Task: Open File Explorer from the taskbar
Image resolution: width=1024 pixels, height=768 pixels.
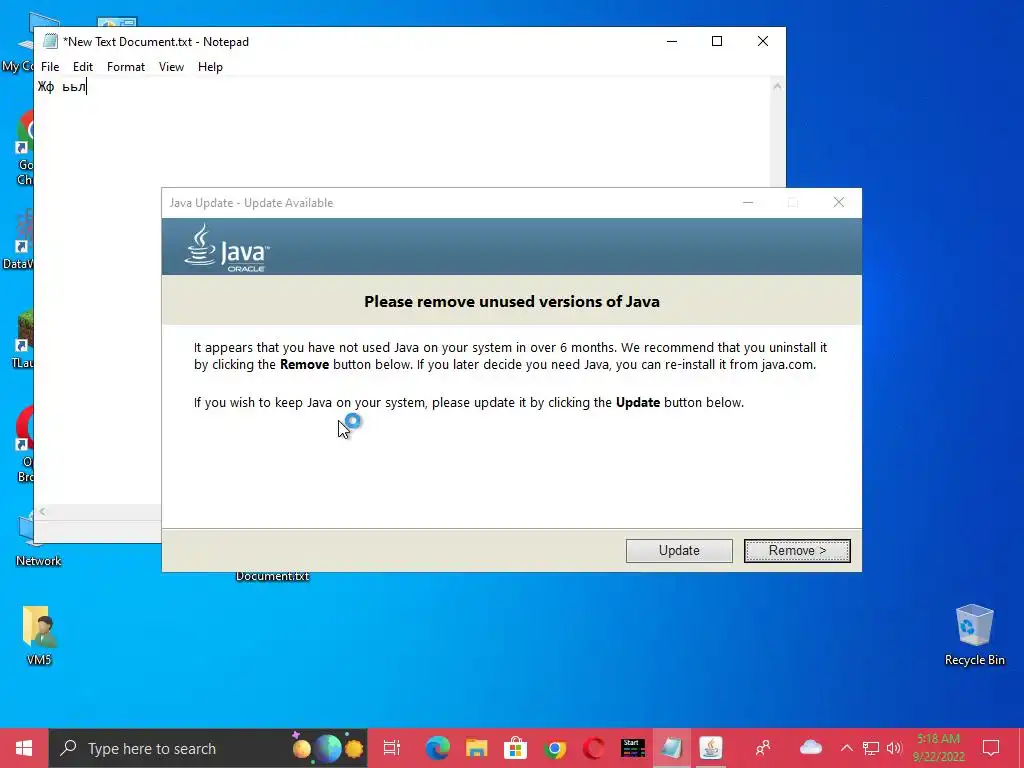Action: coord(477,748)
